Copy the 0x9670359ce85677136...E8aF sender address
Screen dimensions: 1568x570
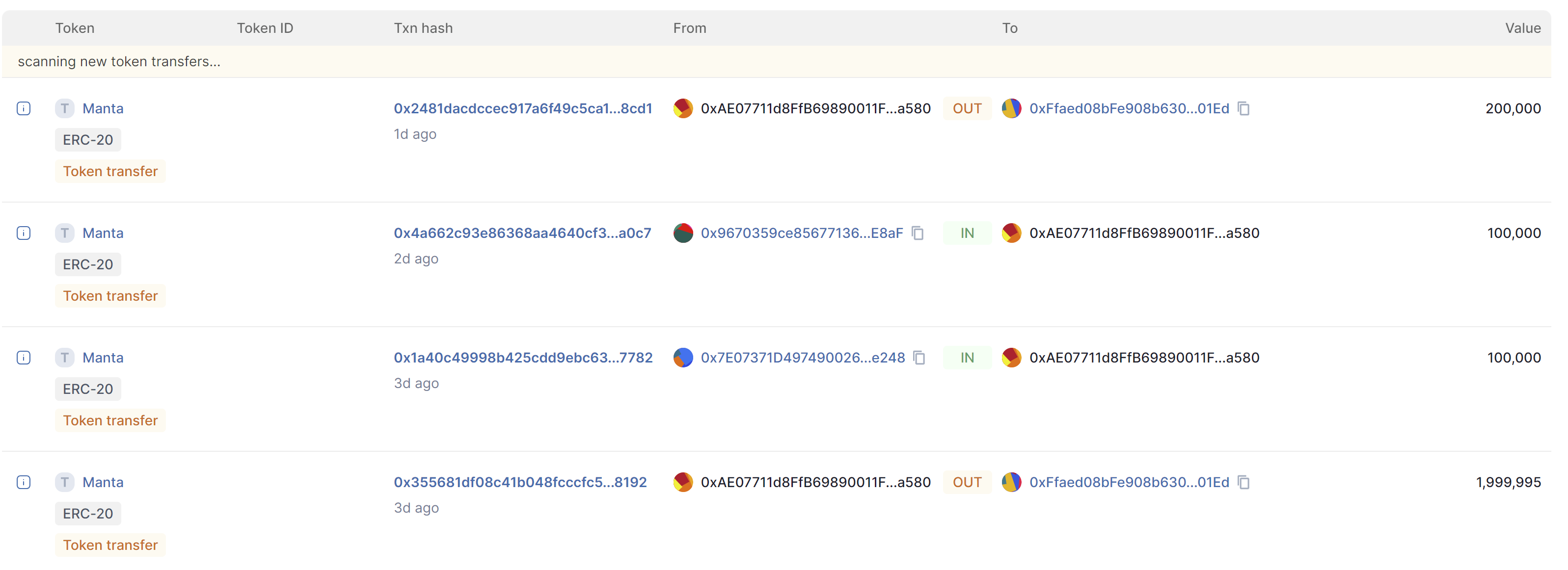point(918,233)
